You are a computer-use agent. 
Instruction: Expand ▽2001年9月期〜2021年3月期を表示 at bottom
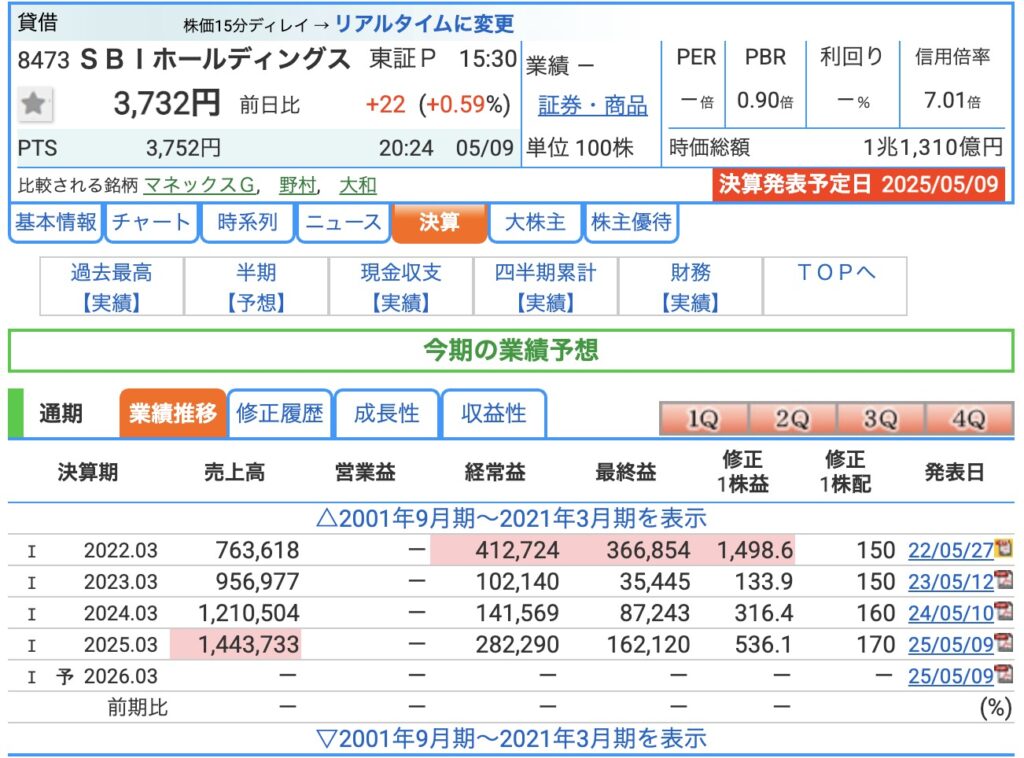tap(511, 739)
